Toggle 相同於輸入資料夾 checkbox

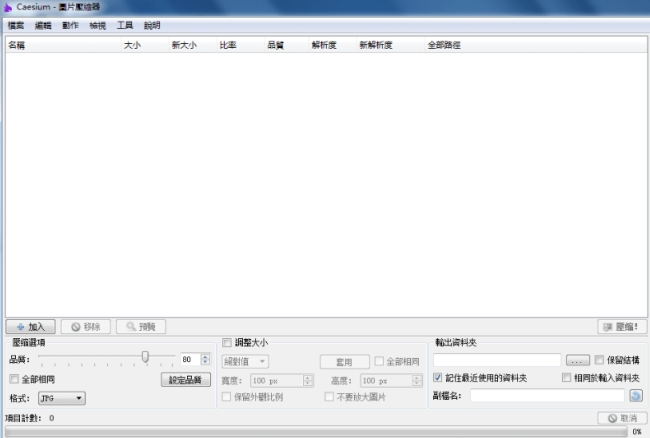click(566, 378)
